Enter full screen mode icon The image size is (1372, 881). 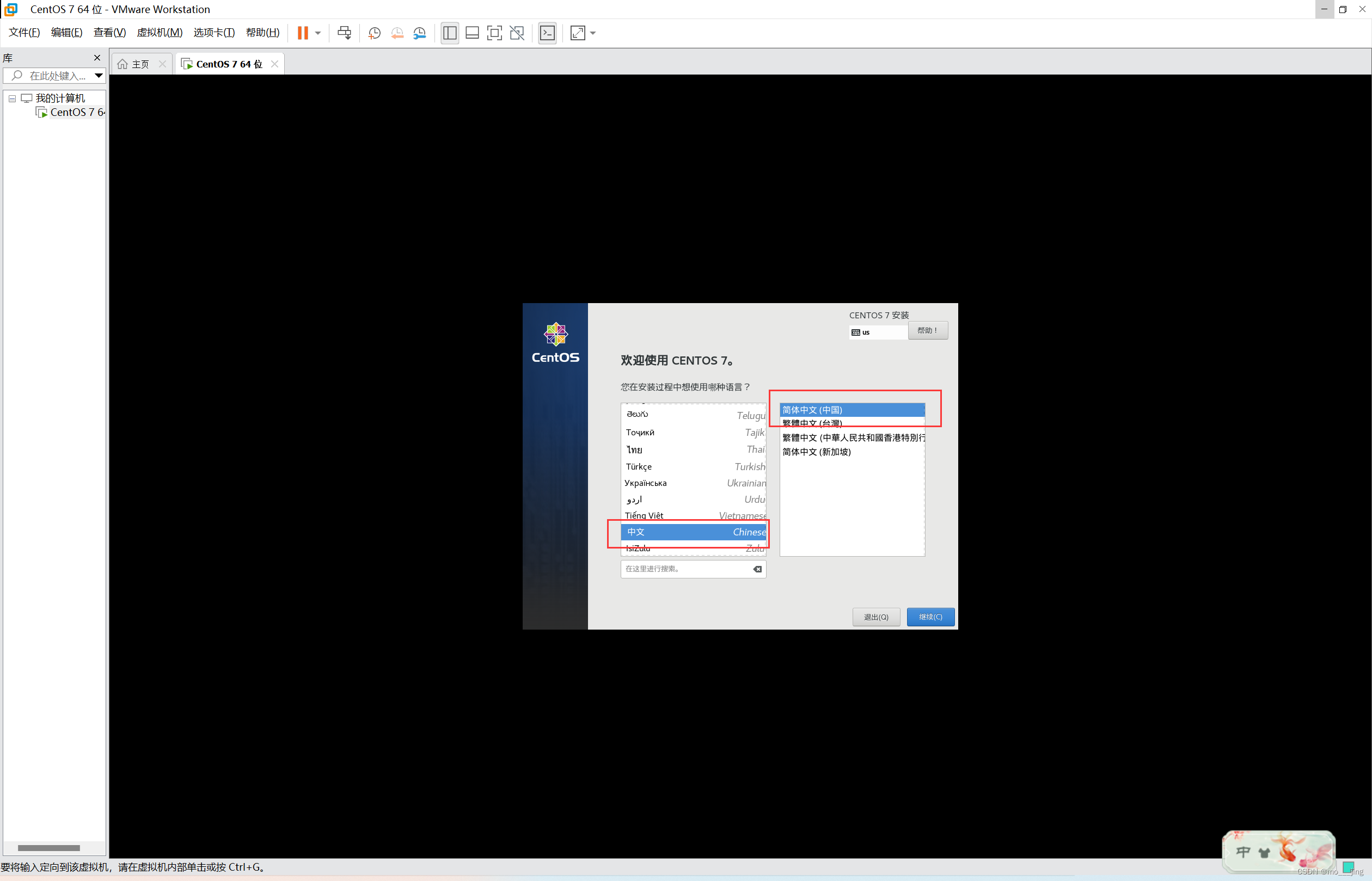pos(494,33)
